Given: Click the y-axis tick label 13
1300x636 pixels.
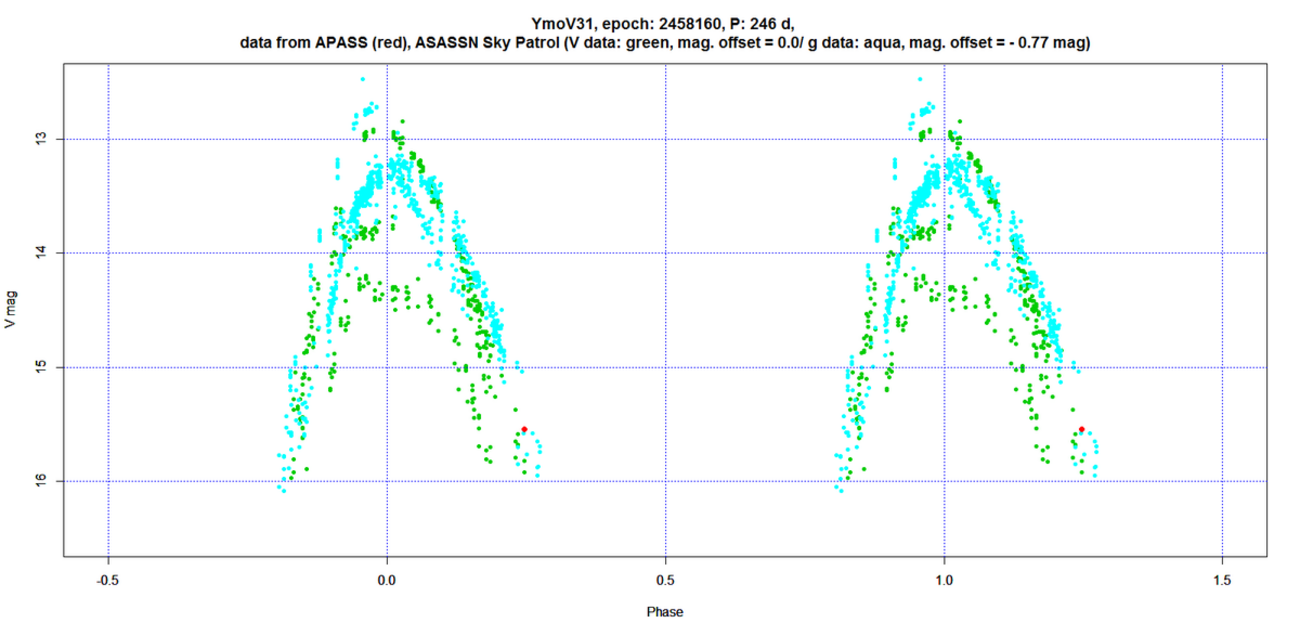Looking at the screenshot, I should (x=41, y=139).
